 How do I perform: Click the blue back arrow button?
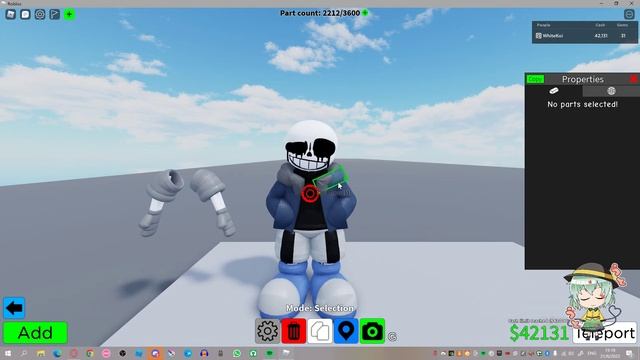click(x=14, y=308)
